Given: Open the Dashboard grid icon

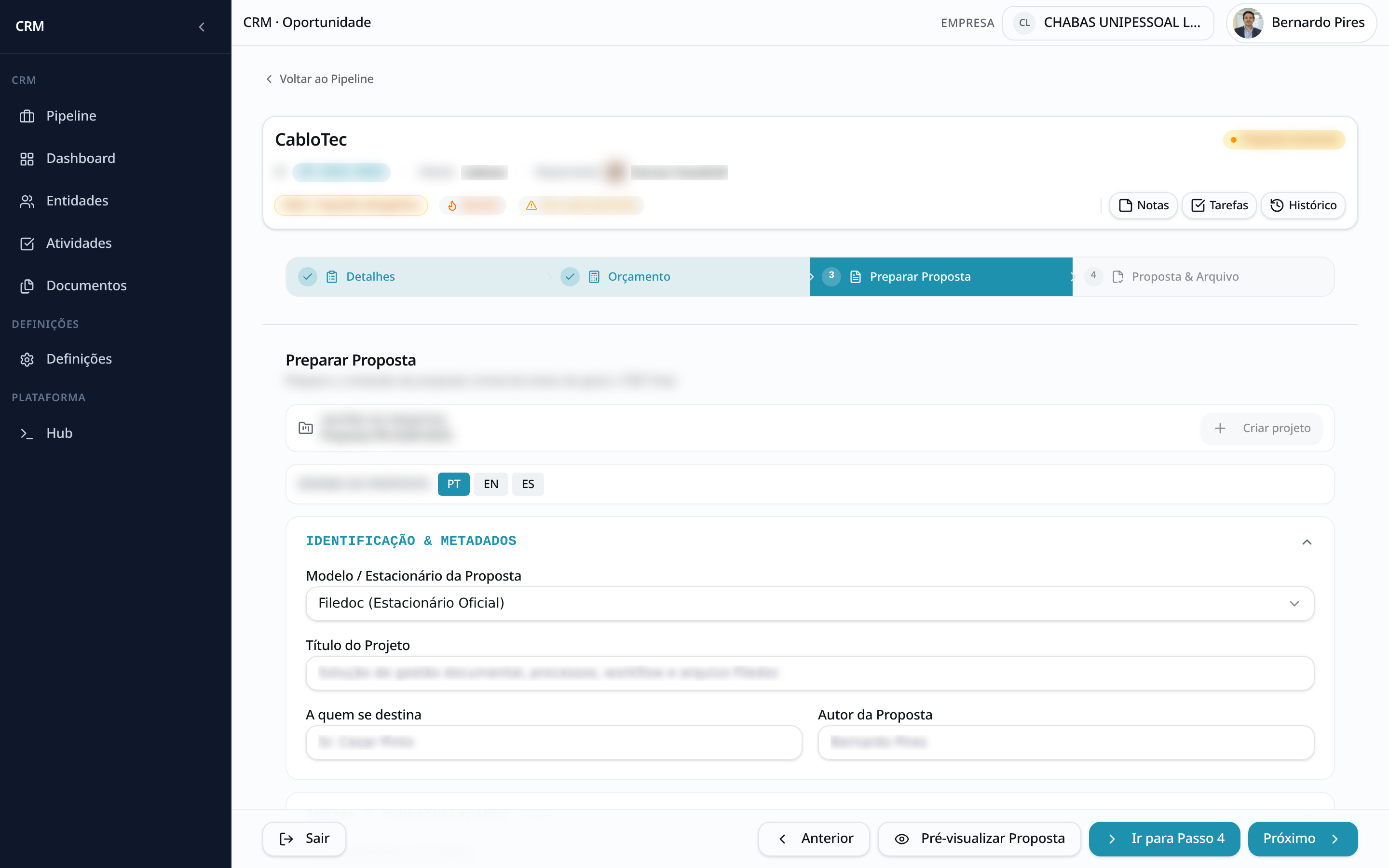Looking at the screenshot, I should 27,159.
